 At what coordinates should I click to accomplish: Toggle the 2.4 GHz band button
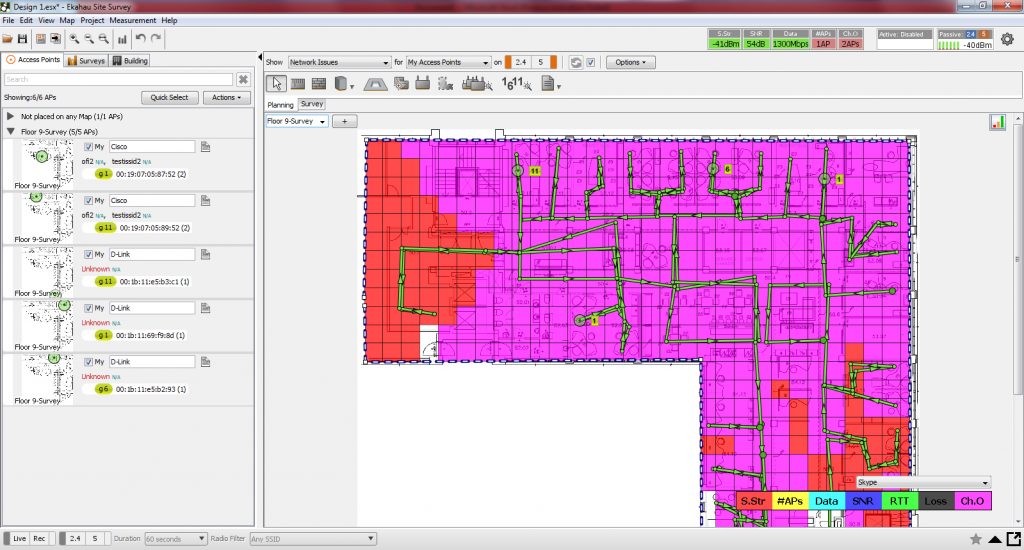tap(521, 62)
